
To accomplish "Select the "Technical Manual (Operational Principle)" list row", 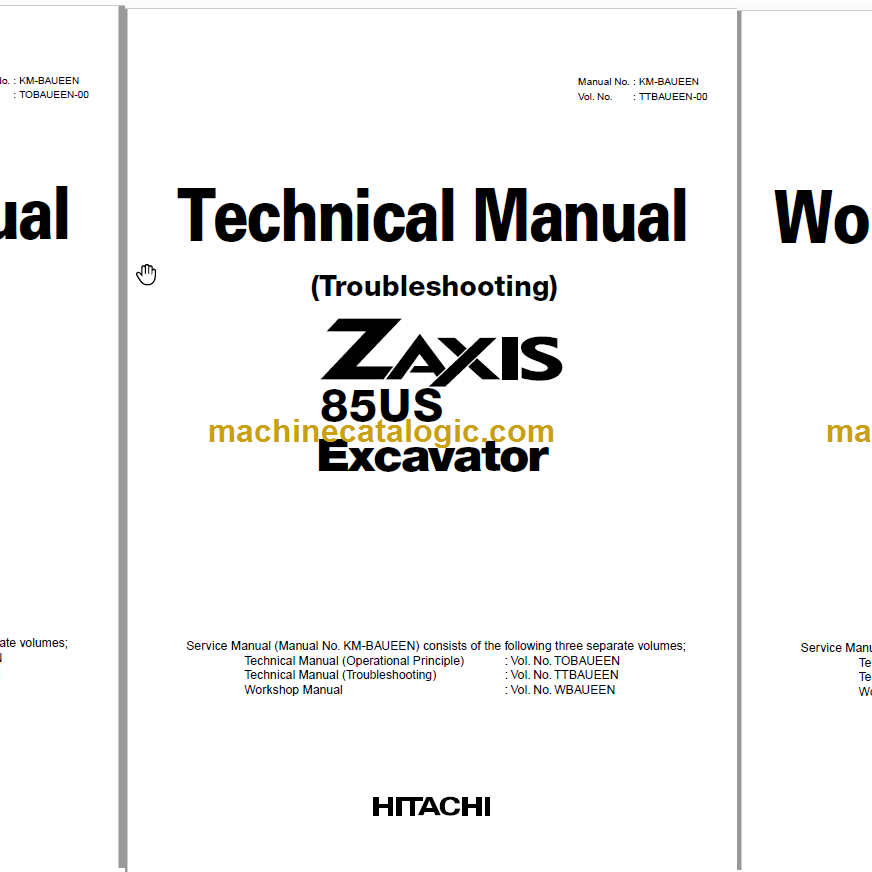I will (x=354, y=661).
